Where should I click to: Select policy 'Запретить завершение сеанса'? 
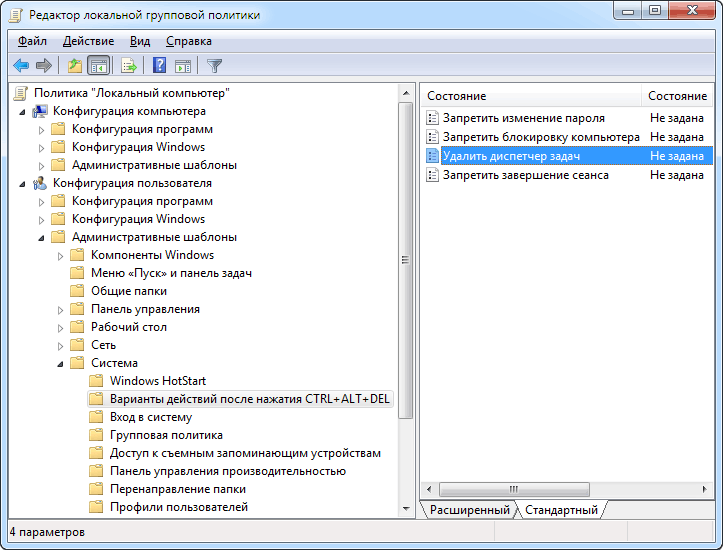526,175
